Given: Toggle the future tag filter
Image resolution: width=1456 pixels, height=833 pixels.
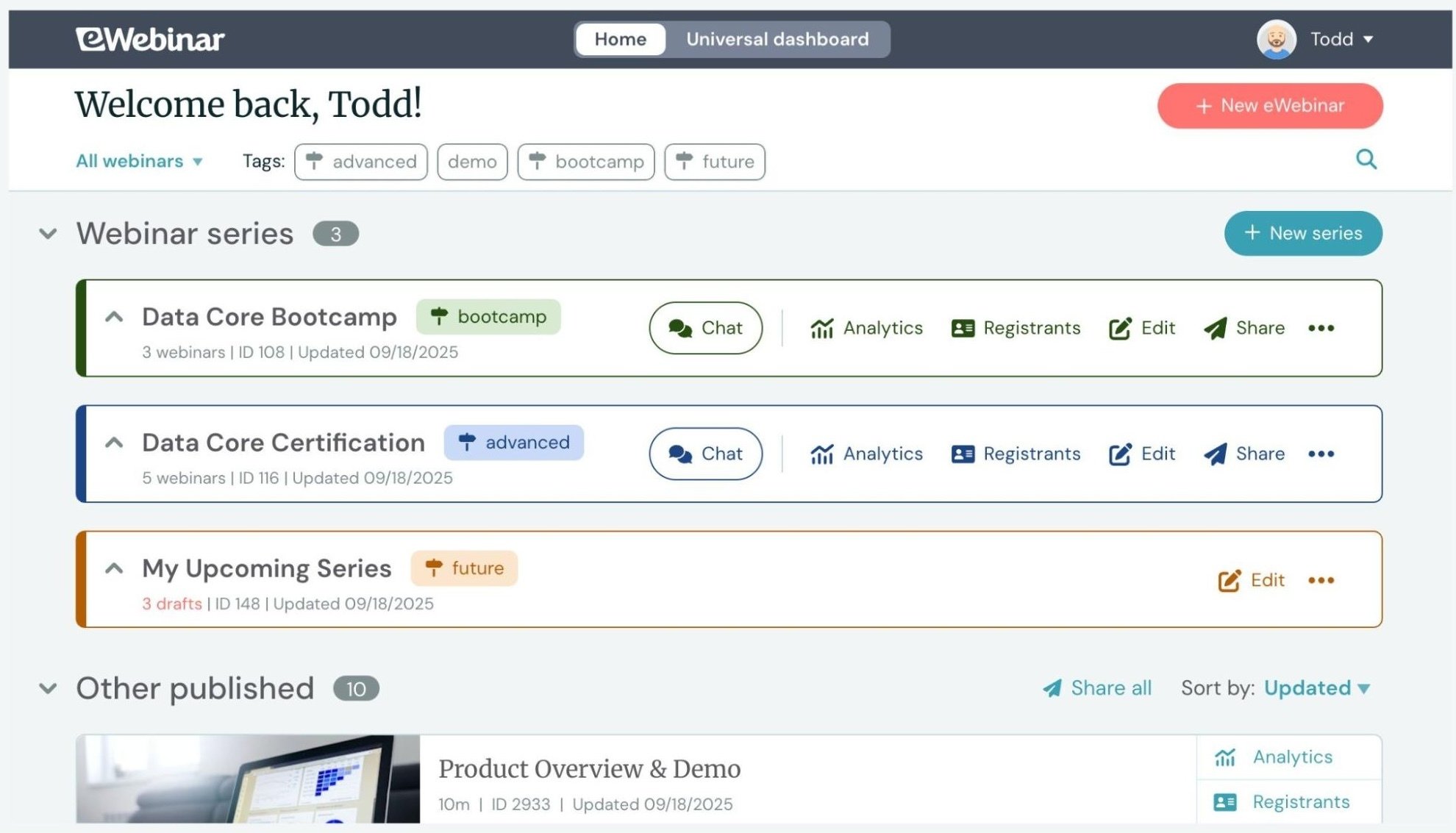Looking at the screenshot, I should click(x=715, y=162).
